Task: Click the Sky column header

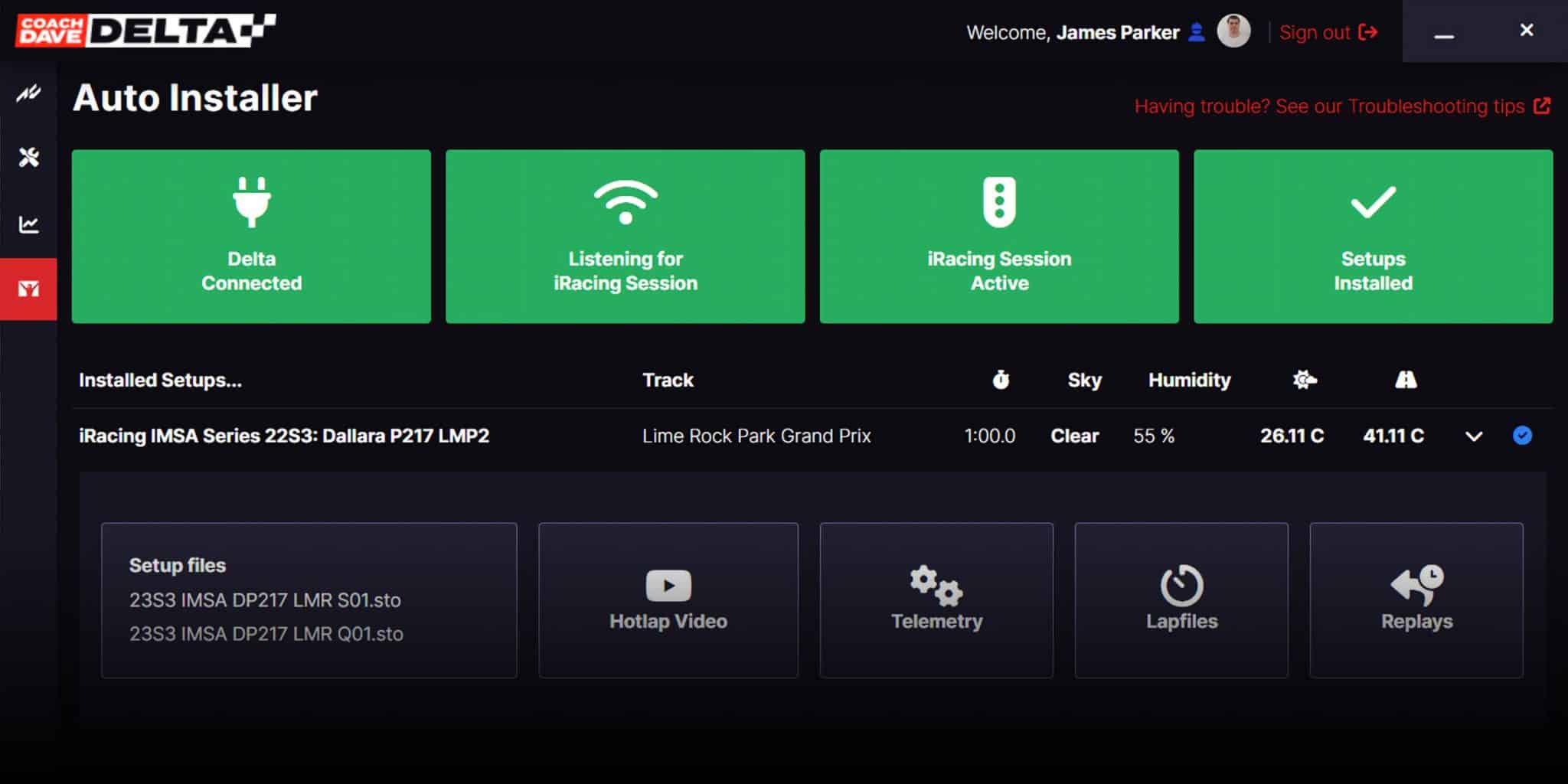Action: [x=1084, y=381]
